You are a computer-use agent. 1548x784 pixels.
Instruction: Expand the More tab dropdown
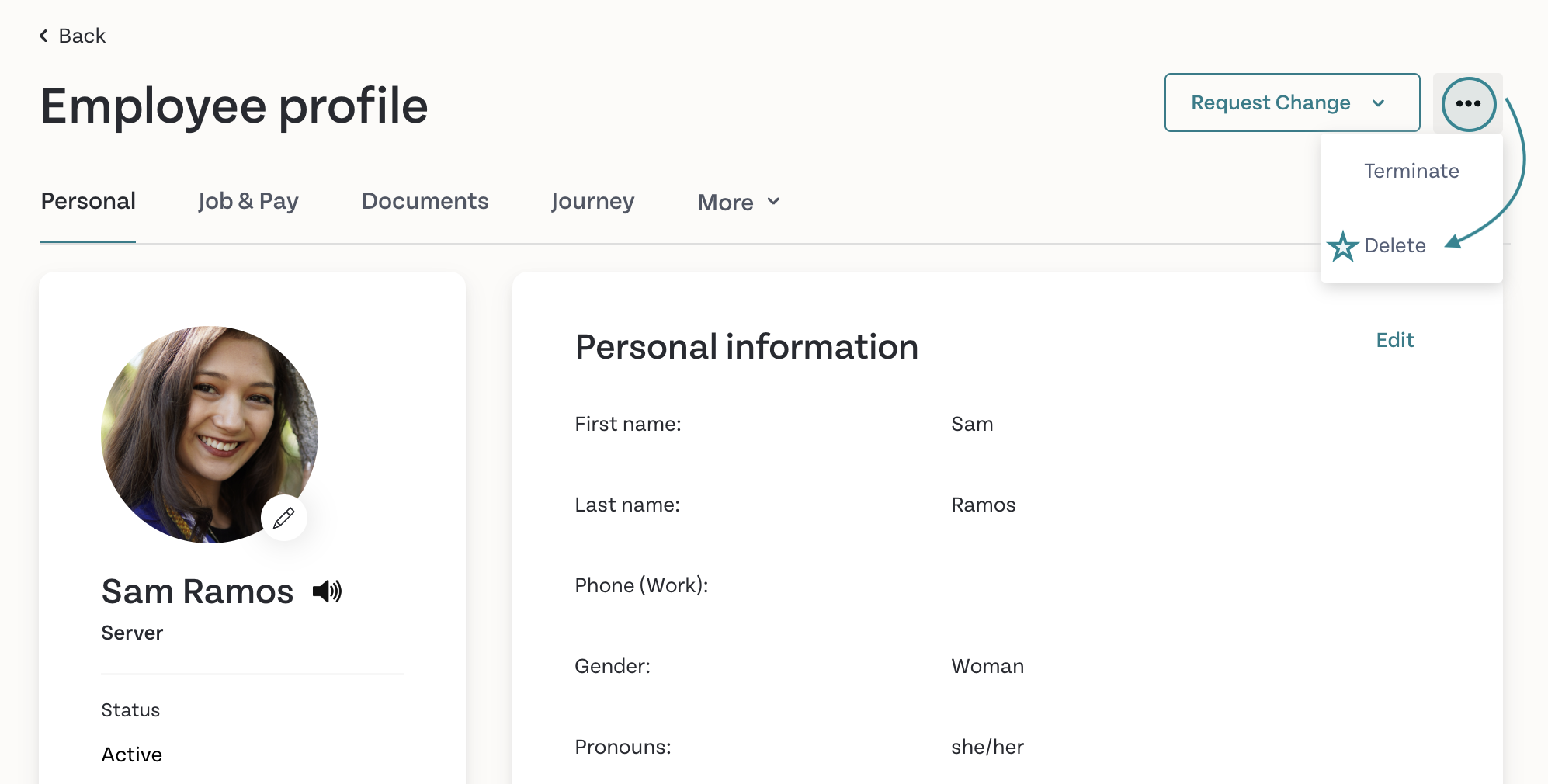738,203
